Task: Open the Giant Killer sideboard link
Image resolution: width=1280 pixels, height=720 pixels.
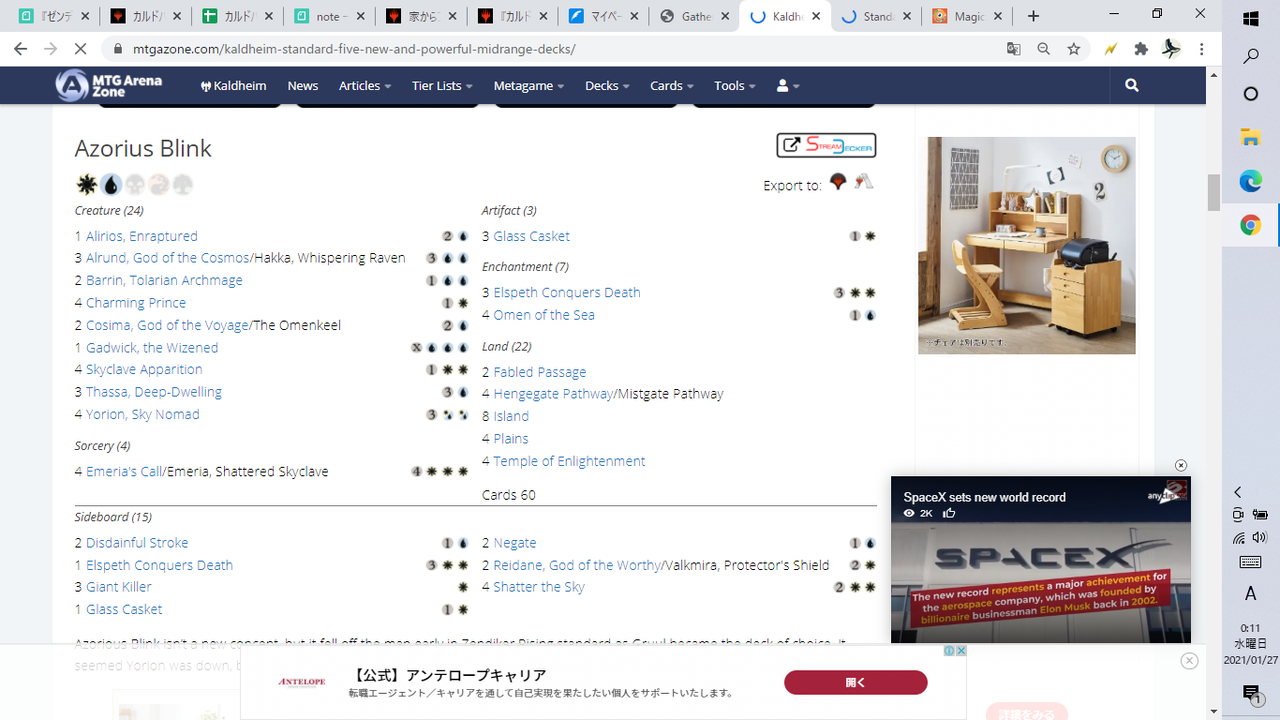Action: [119, 587]
